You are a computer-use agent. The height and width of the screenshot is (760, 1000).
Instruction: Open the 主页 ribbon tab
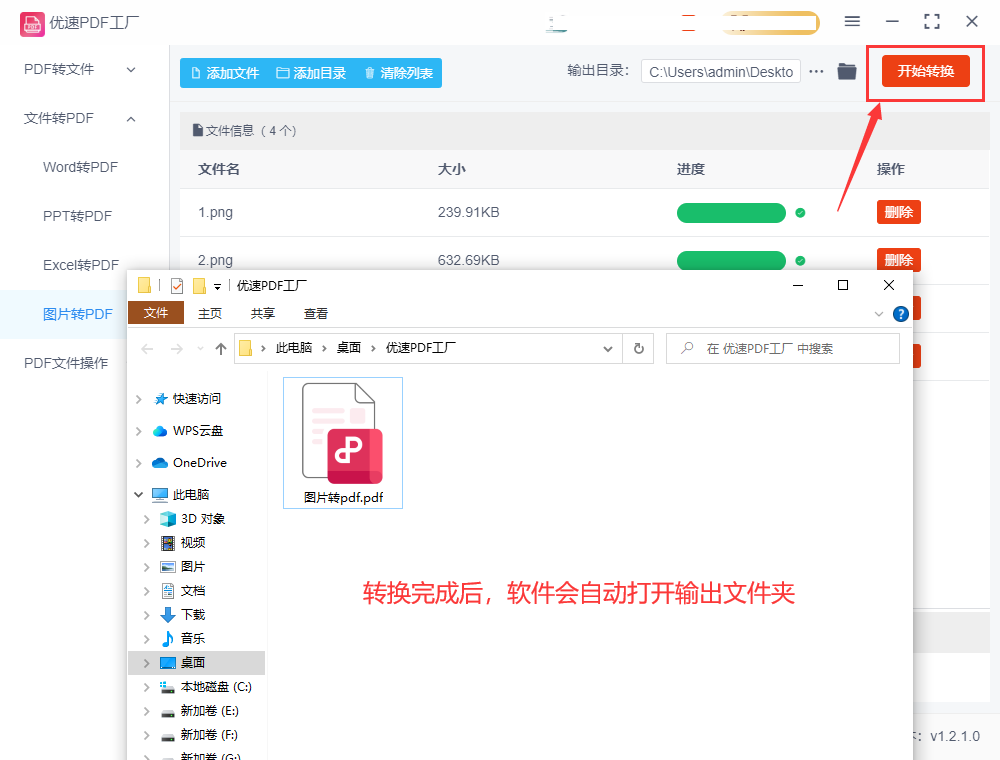click(210, 314)
